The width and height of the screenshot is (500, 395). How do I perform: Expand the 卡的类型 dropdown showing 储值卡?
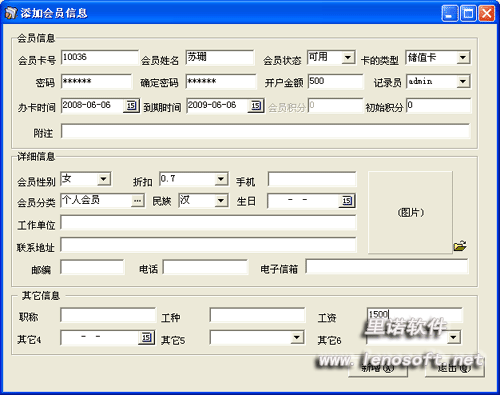click(463, 58)
